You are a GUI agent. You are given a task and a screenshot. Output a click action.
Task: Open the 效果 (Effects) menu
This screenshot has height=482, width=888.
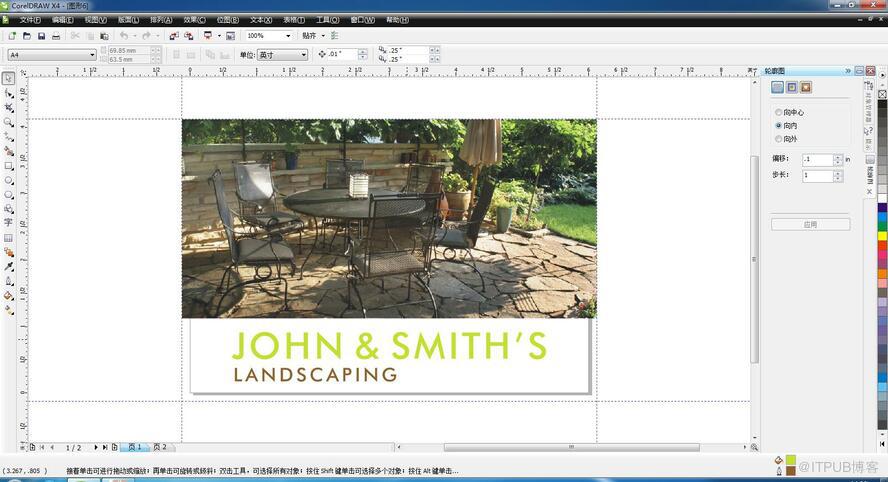[x=194, y=19]
